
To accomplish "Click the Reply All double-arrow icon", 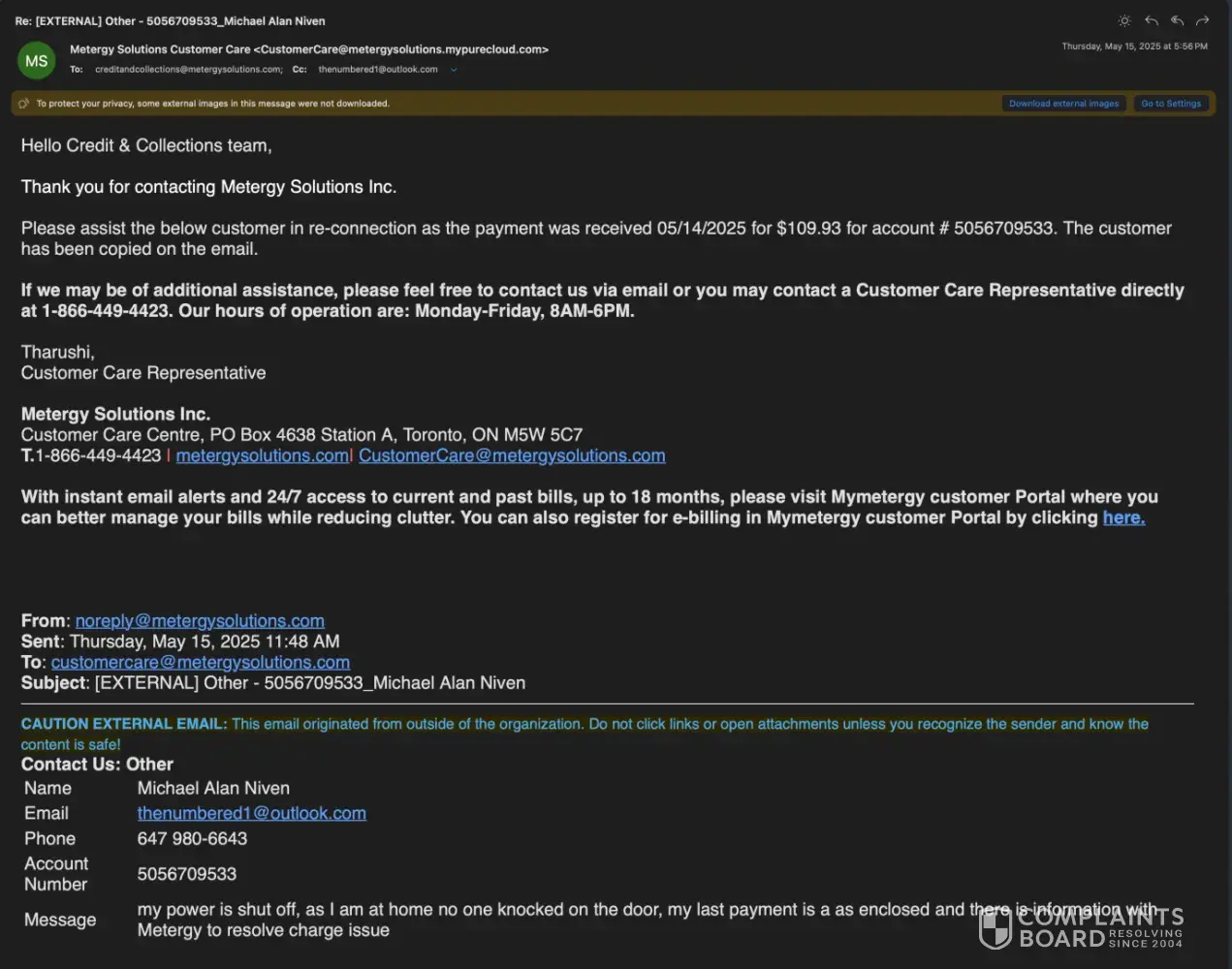I will pos(1177,20).
